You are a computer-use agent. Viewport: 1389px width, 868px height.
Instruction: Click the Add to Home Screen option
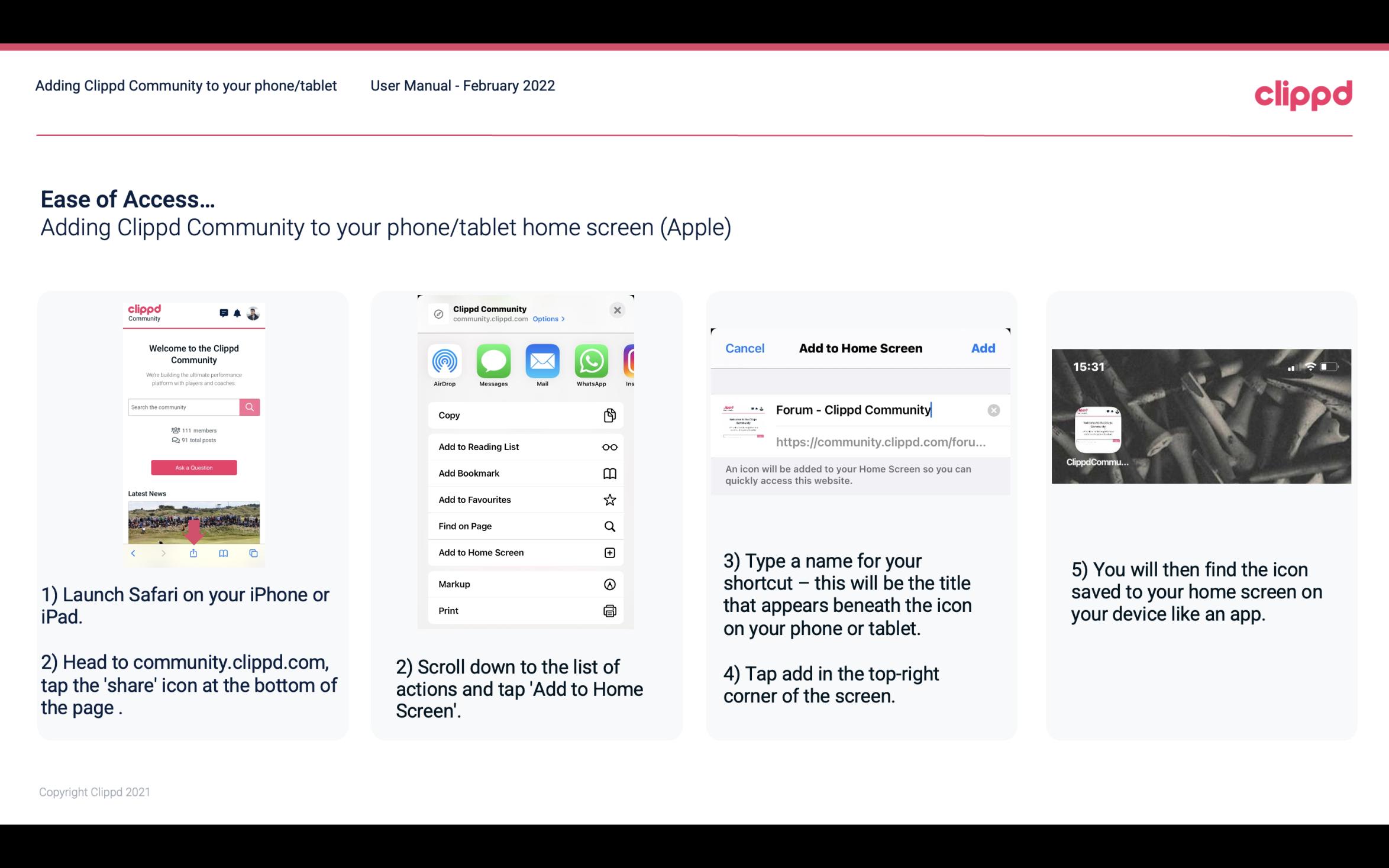click(525, 552)
